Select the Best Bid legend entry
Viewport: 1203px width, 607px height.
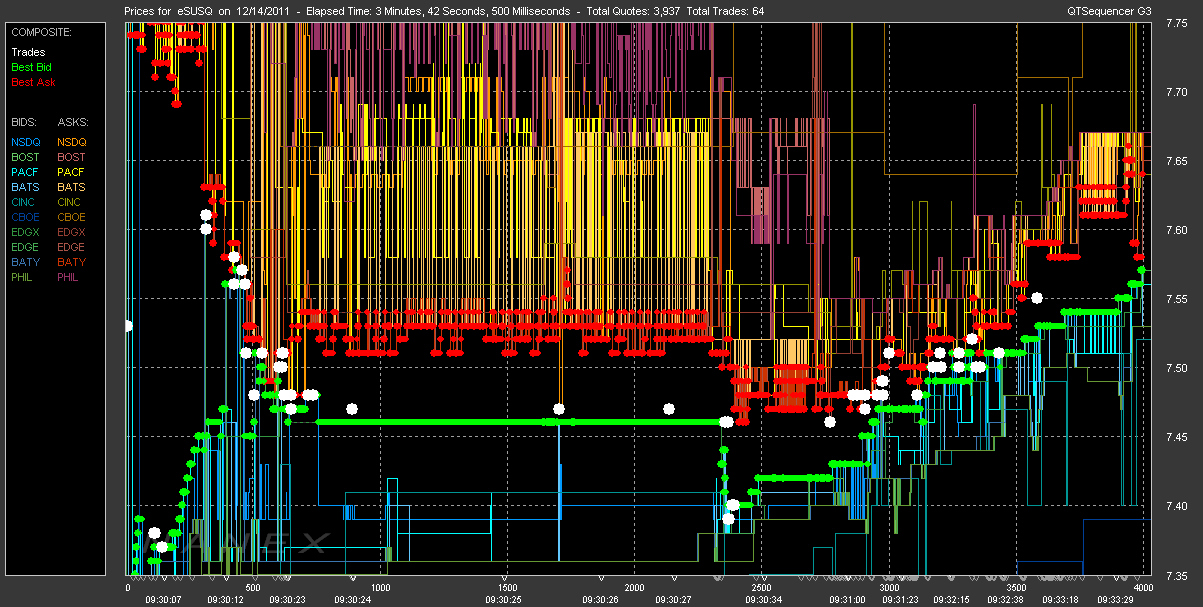pyautogui.click(x=31, y=67)
